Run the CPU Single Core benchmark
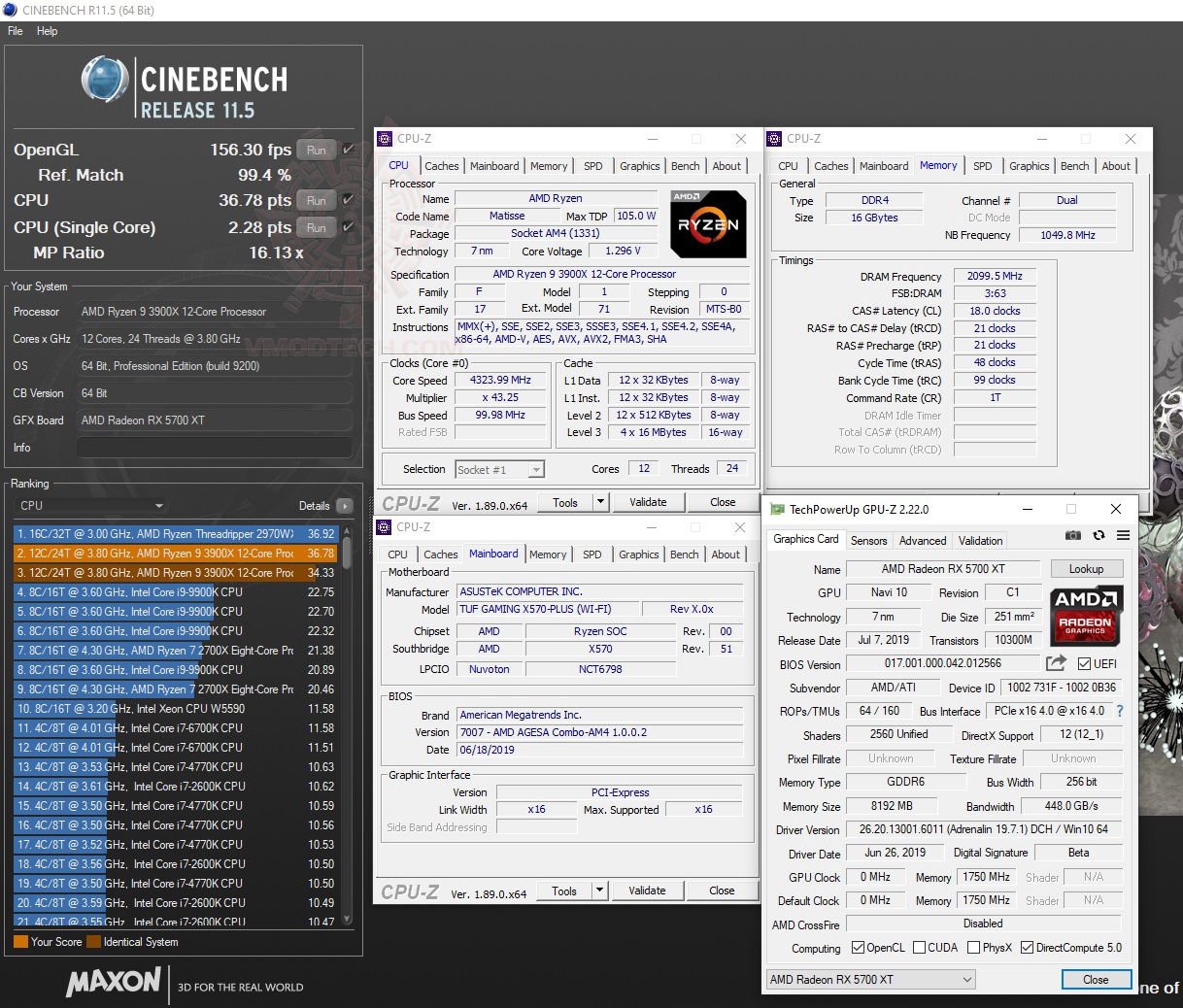This screenshot has width=1183, height=1008. click(317, 227)
